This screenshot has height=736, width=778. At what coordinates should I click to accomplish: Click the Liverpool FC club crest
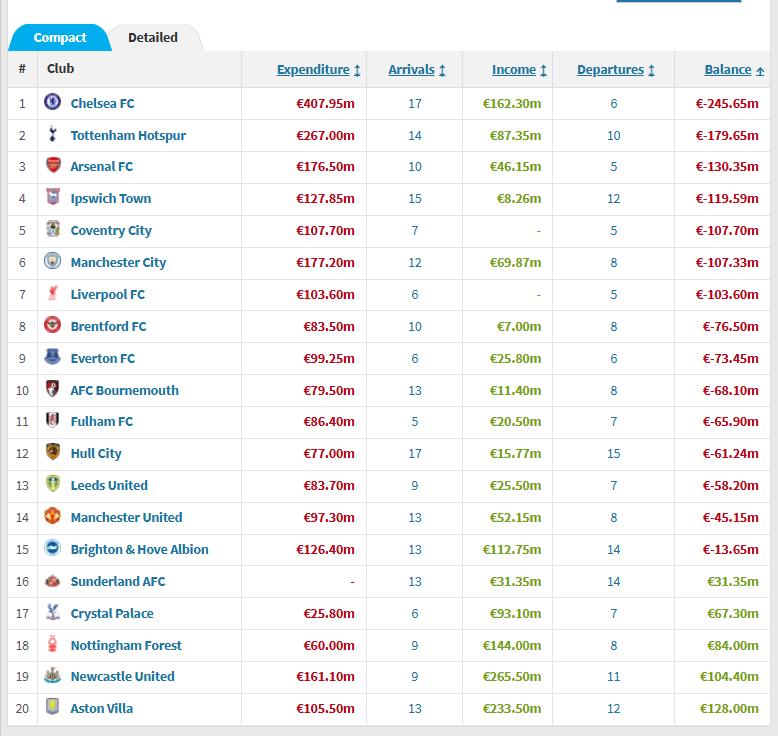[x=52, y=293]
